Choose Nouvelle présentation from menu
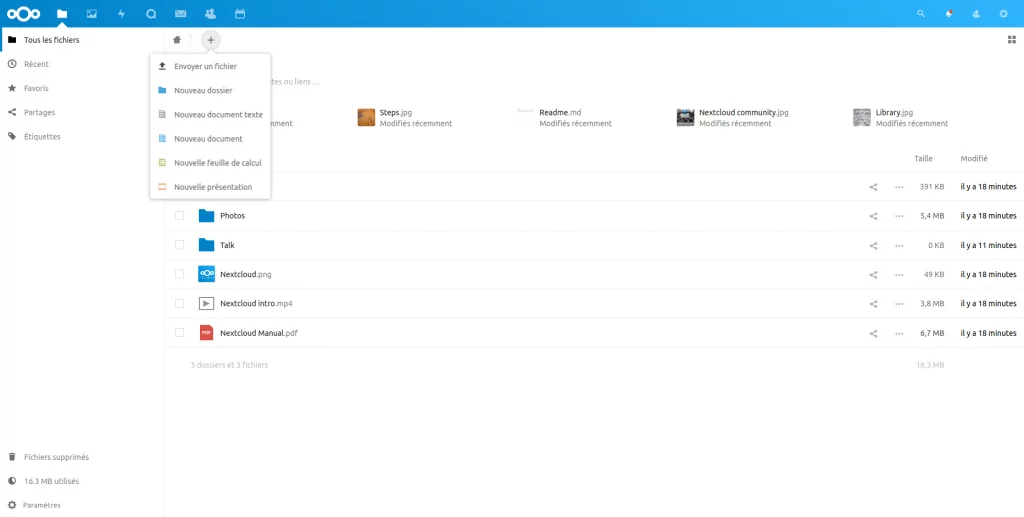The image size is (1024, 517). (x=210, y=187)
